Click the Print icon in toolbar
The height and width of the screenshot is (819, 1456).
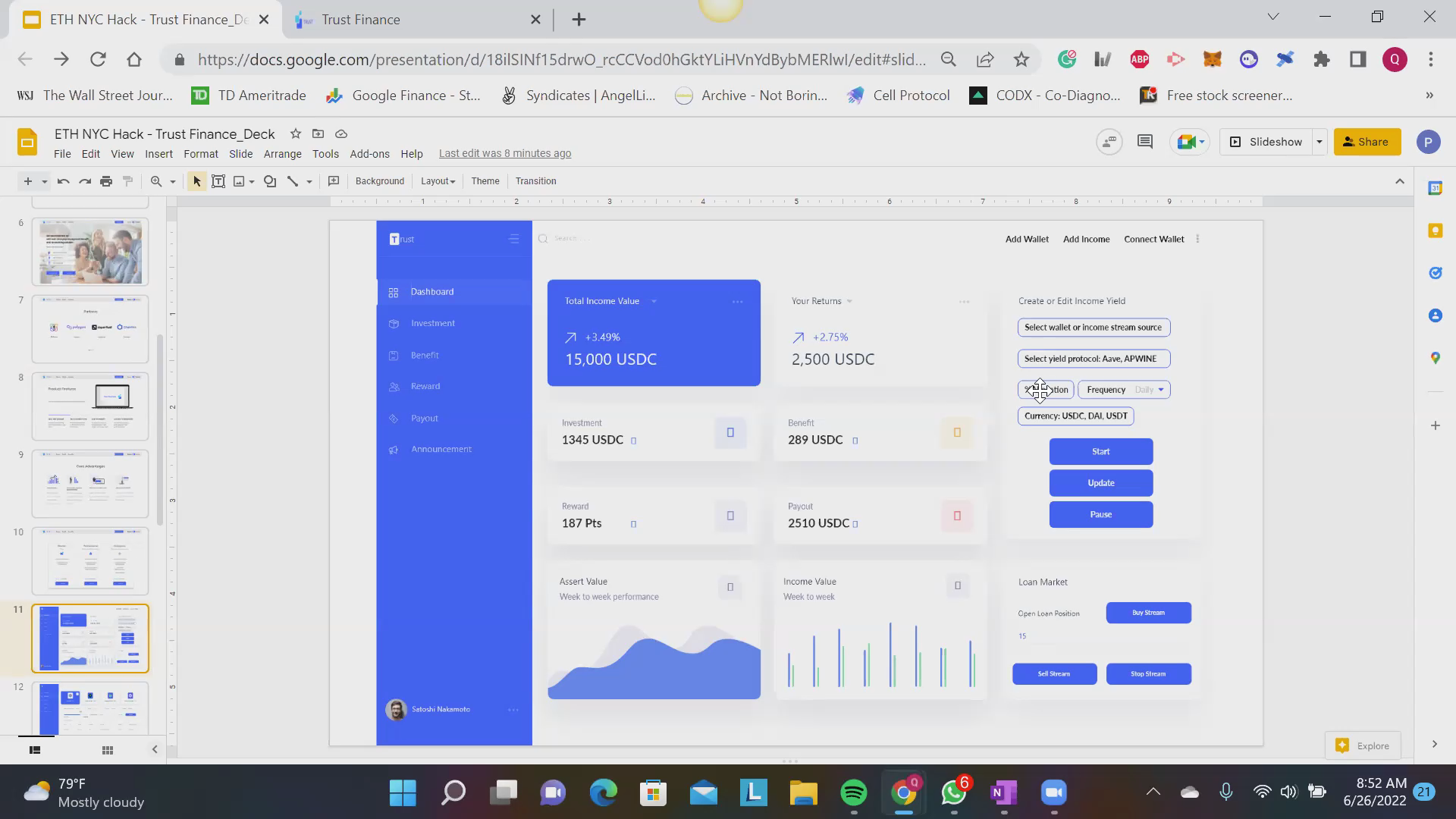pyautogui.click(x=106, y=181)
